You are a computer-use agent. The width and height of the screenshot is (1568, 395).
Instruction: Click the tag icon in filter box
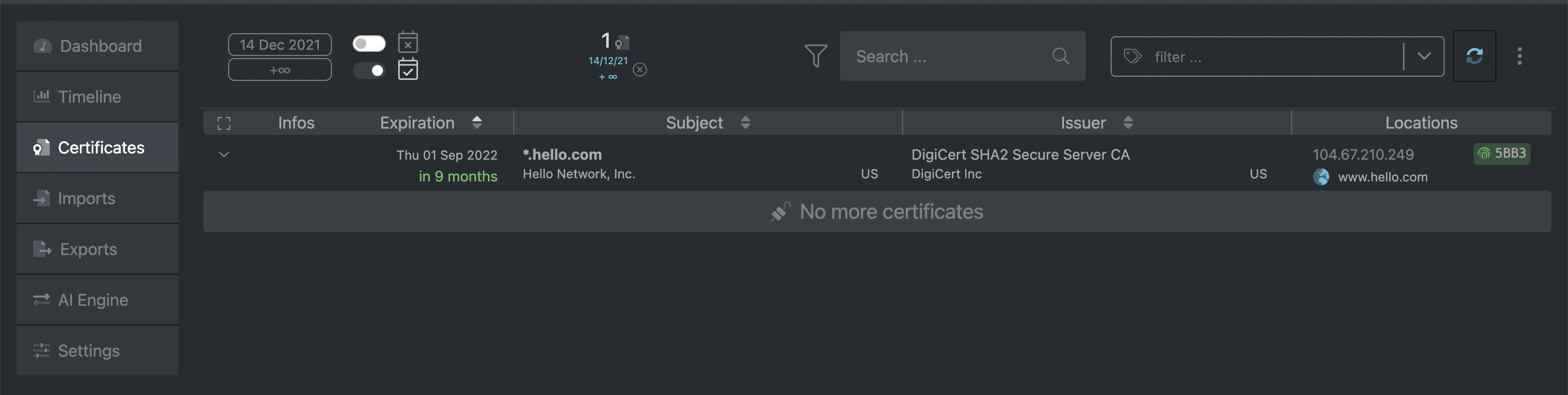click(x=1132, y=57)
